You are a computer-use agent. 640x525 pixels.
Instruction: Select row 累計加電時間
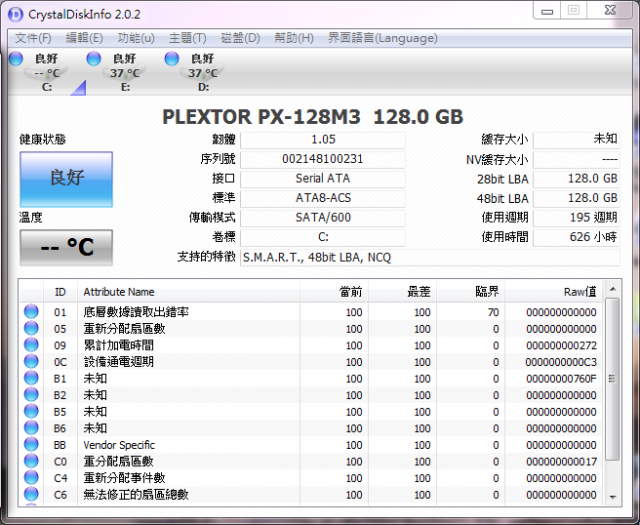coord(311,345)
